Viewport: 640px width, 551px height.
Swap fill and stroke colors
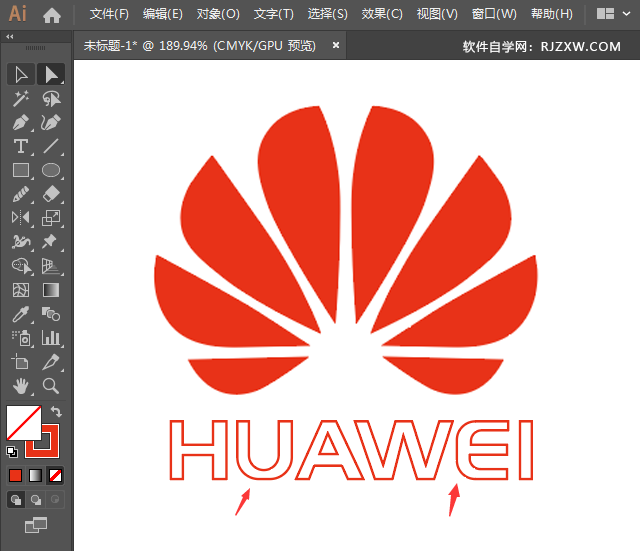tap(56, 411)
